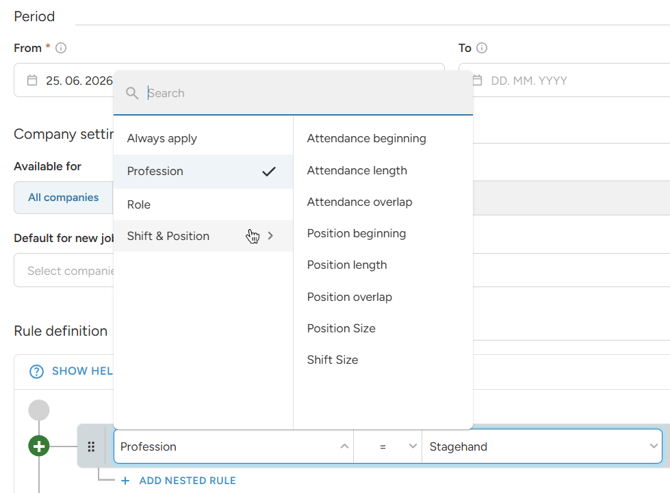Select Role in the condition list
This screenshot has height=493, width=670.
[x=203, y=205]
